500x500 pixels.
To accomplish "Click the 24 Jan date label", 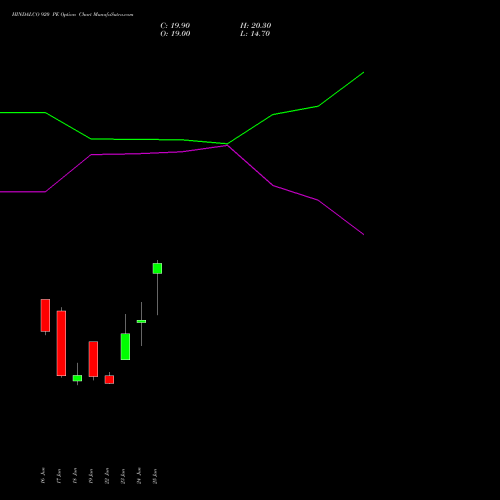I will click(x=139, y=476).
